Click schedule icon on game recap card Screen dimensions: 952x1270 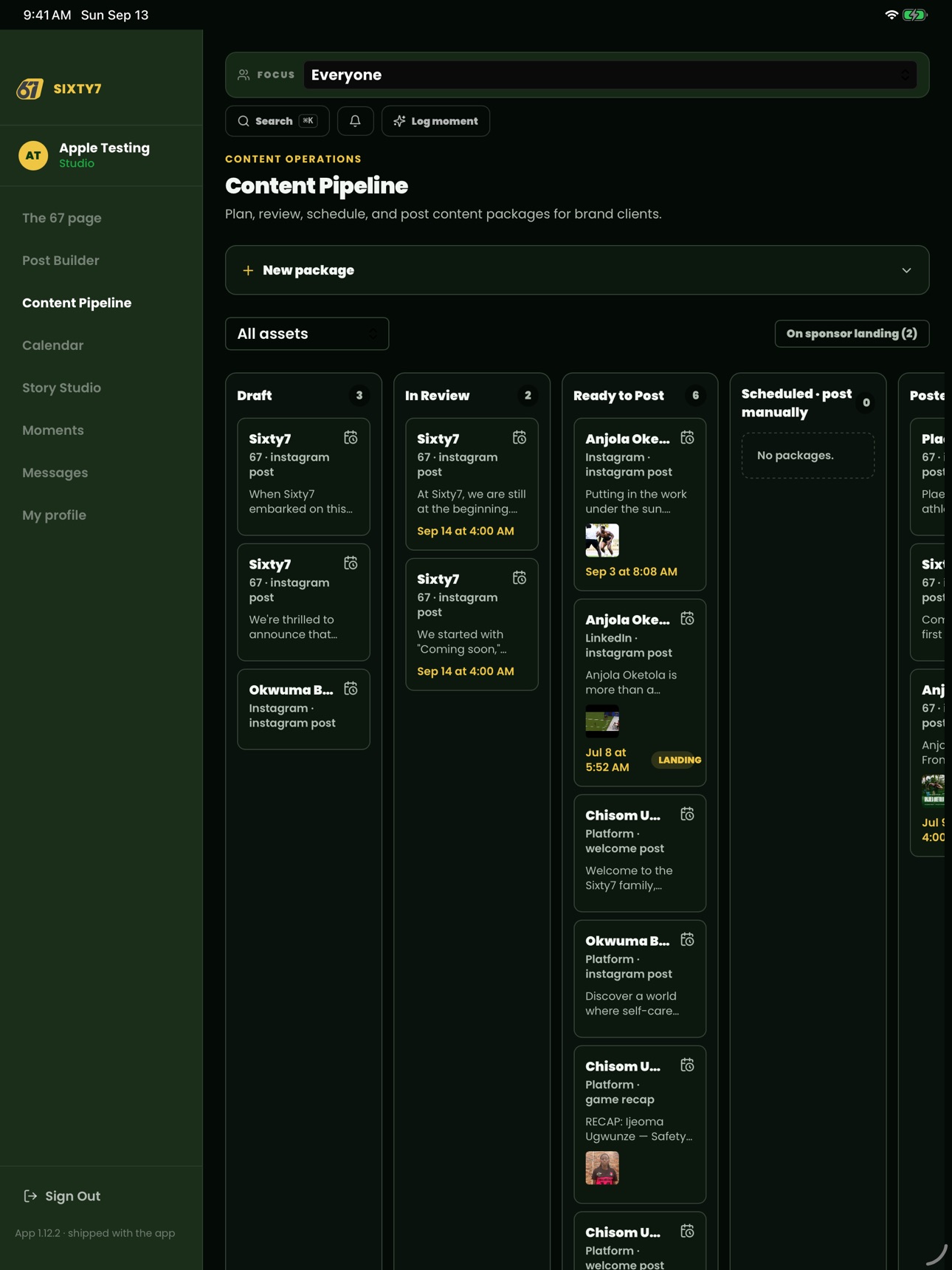[687, 1065]
